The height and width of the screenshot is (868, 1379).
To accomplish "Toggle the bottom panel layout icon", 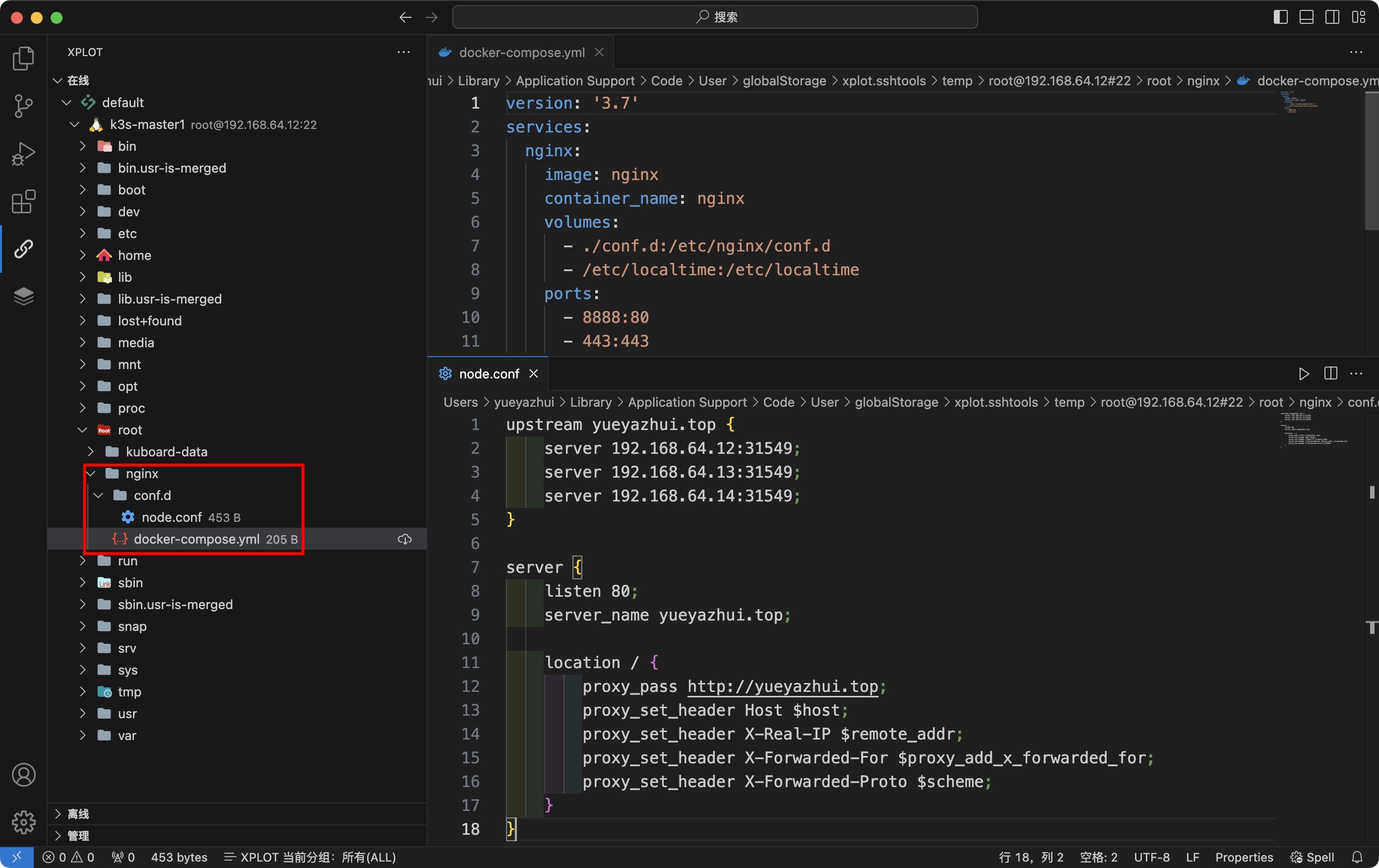I will [x=1306, y=17].
